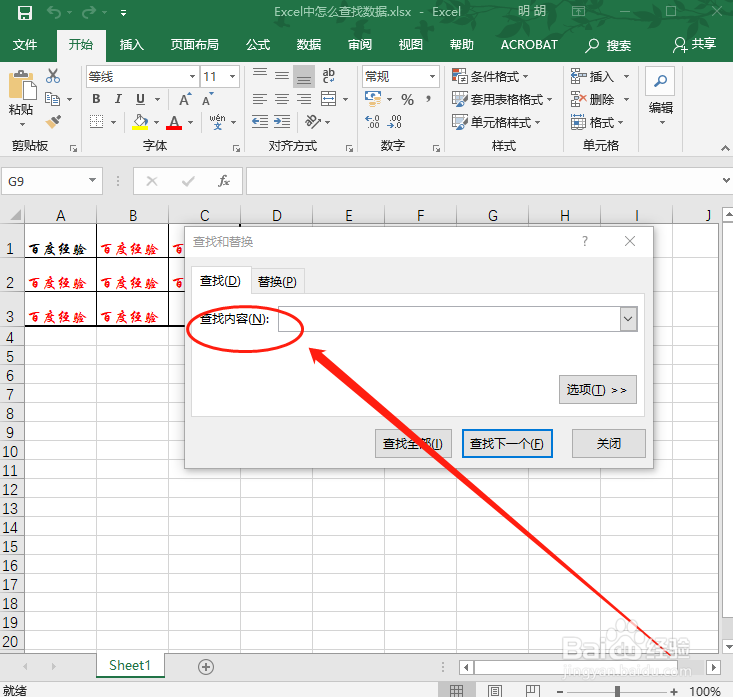Open the 删除 delete cells dropdown
The image size is (733, 697).
click(x=626, y=99)
